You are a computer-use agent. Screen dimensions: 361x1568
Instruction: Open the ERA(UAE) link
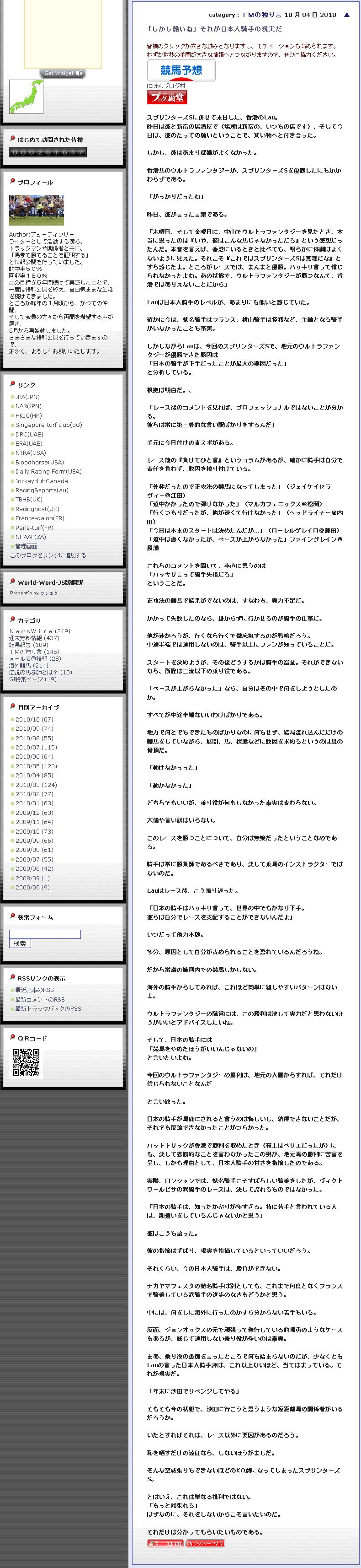[29, 444]
